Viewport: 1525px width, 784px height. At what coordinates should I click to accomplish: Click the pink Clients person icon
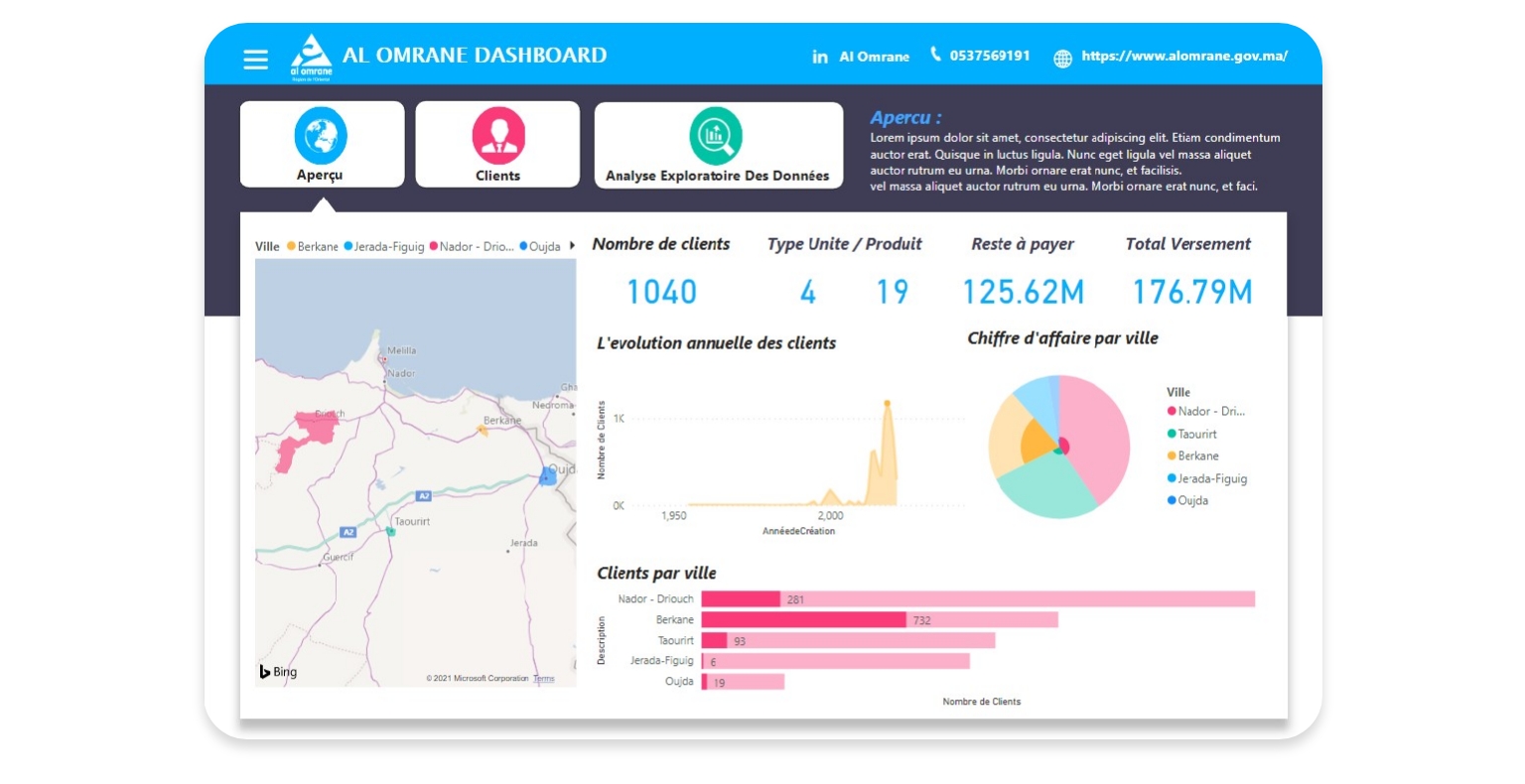pos(498,136)
